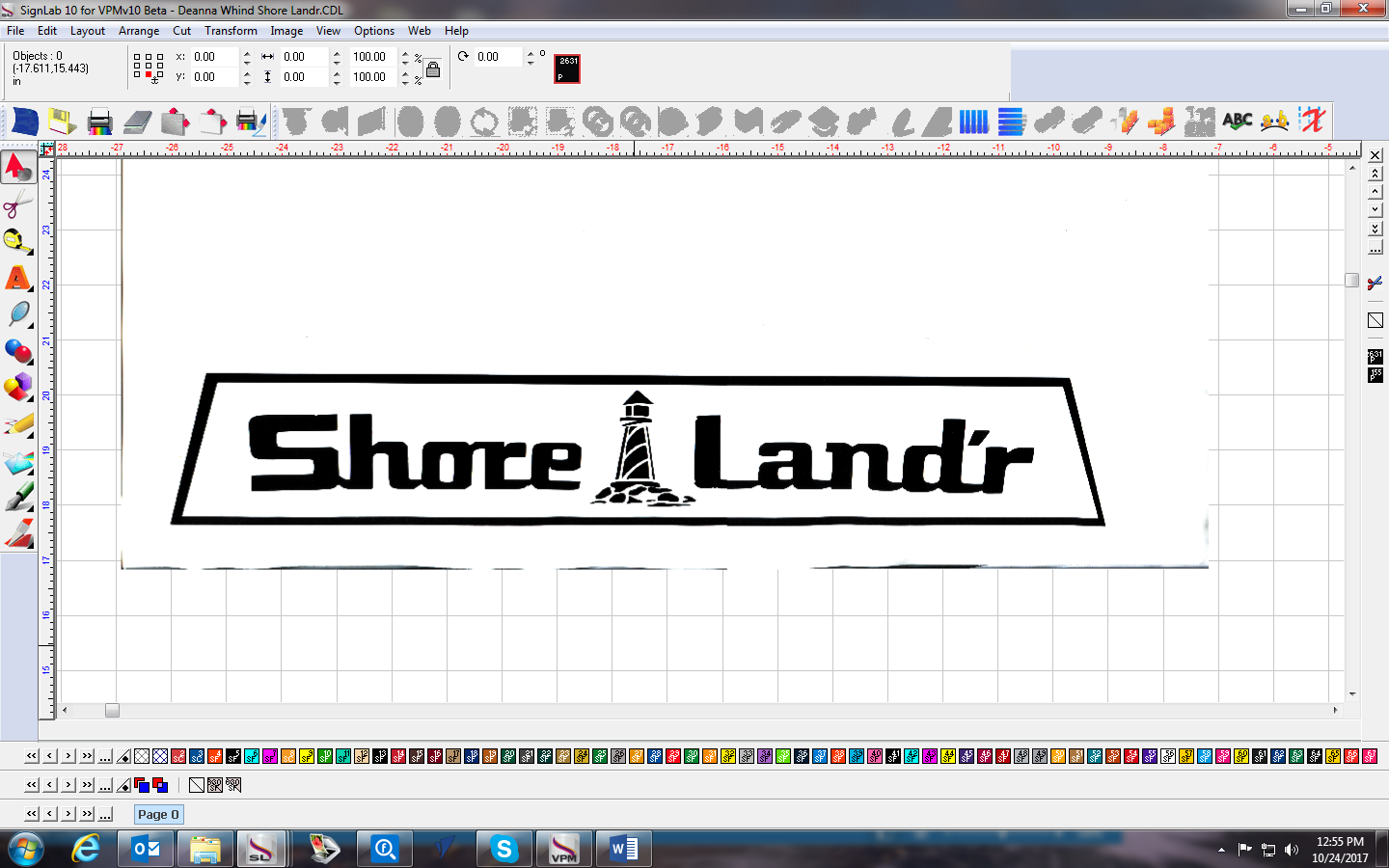Open Microsoft Word from the taskbar
1389x868 pixels.
click(623, 849)
